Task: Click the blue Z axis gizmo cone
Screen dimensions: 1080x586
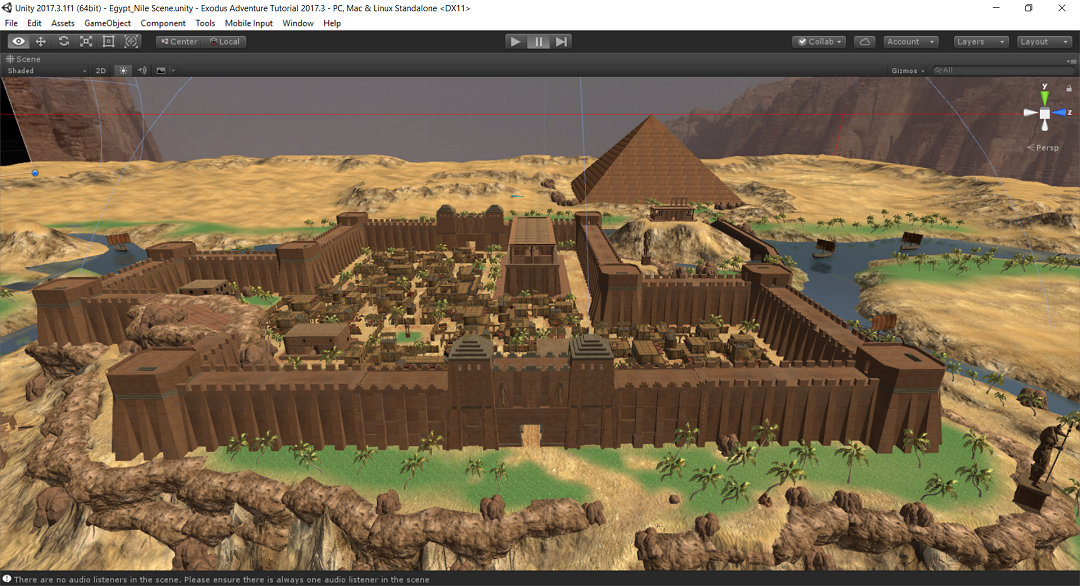Action: (x=1060, y=113)
